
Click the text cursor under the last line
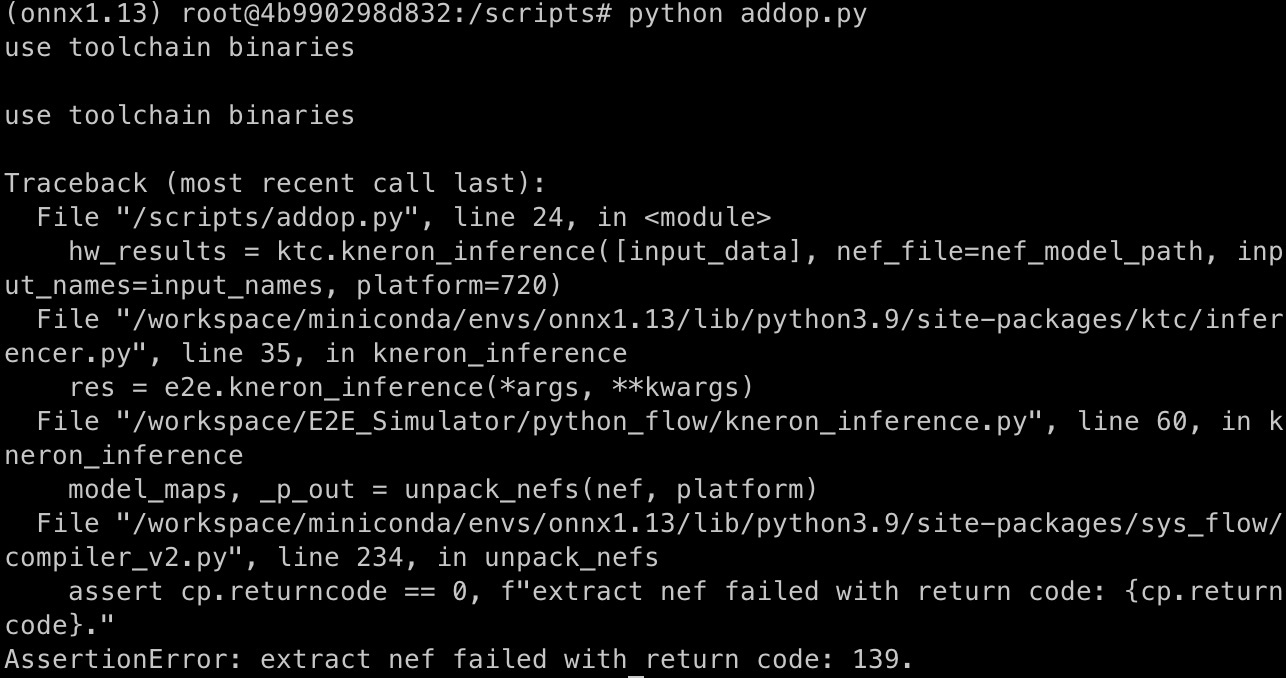[635, 673]
